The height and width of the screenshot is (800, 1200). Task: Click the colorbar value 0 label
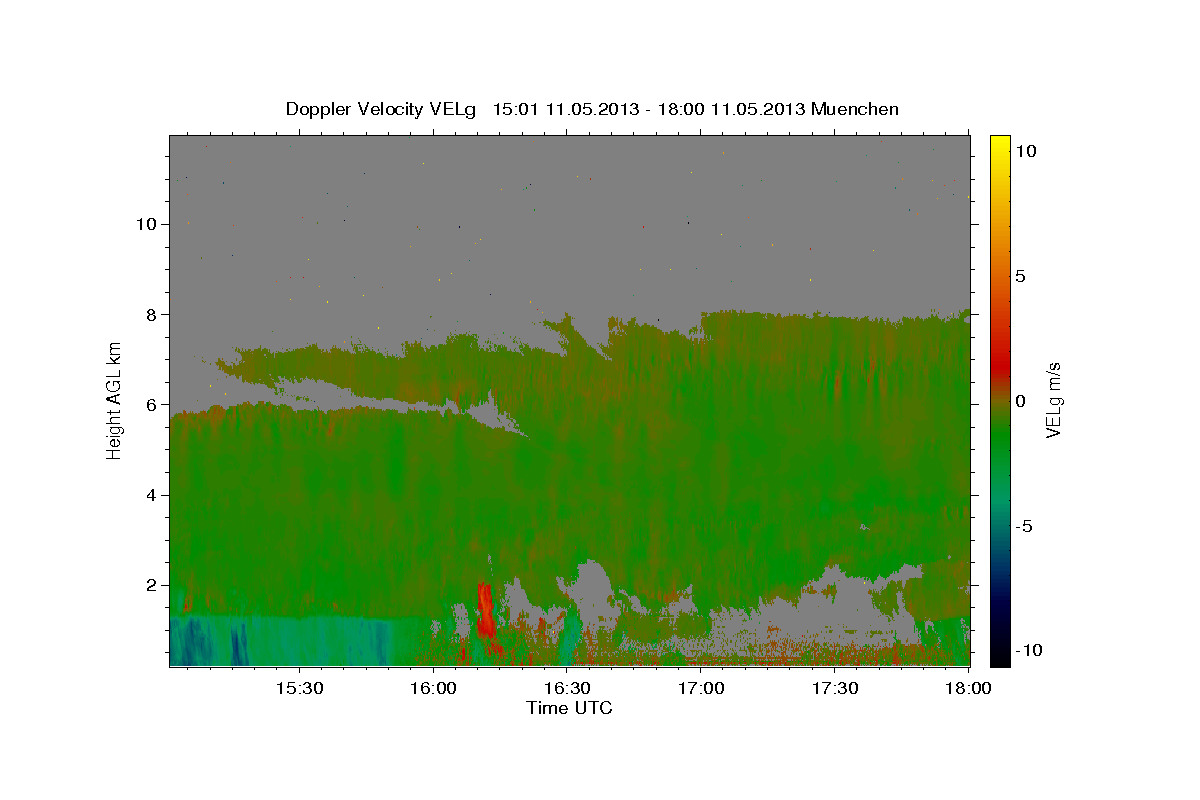1020,400
